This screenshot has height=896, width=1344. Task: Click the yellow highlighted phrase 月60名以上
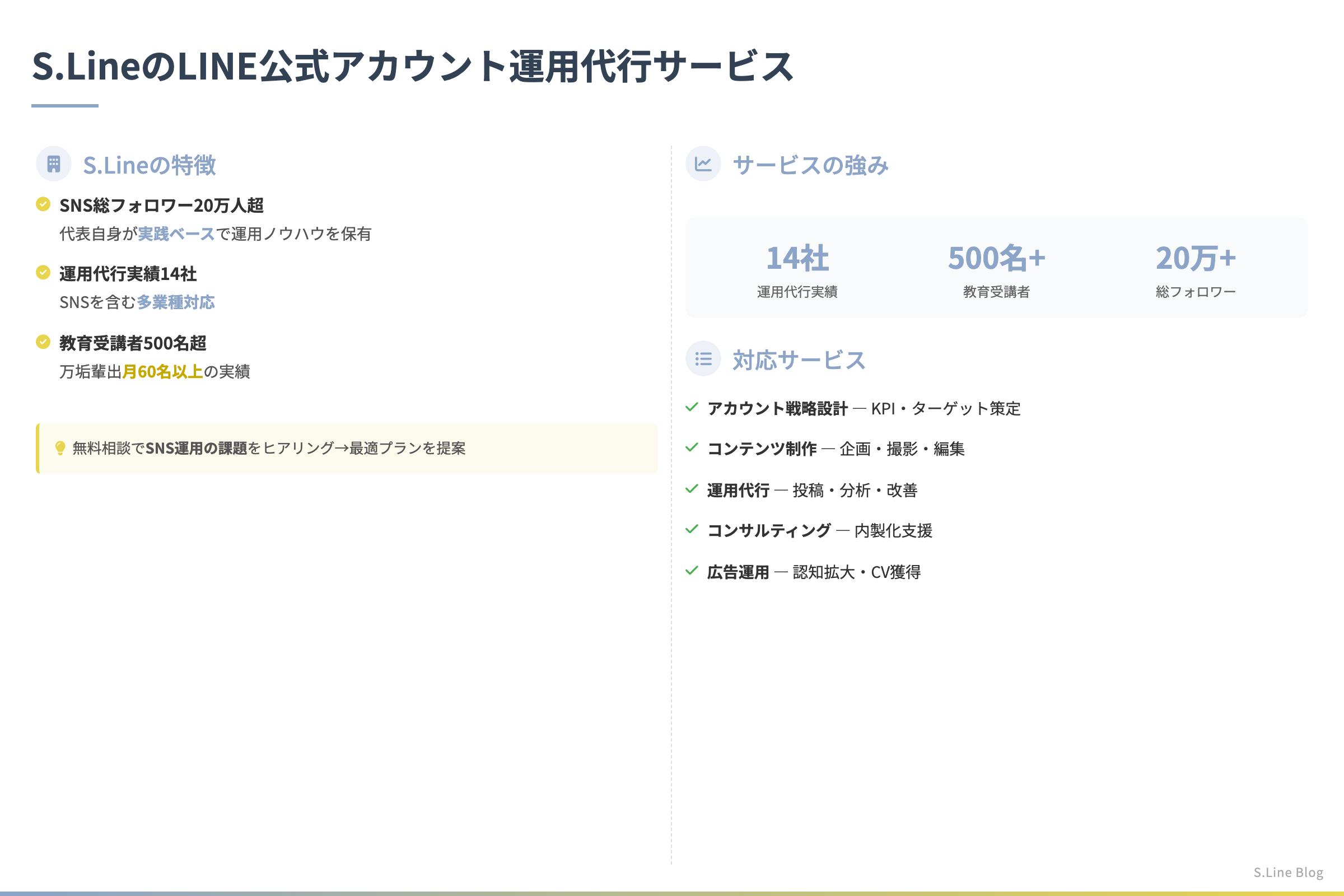tap(163, 371)
